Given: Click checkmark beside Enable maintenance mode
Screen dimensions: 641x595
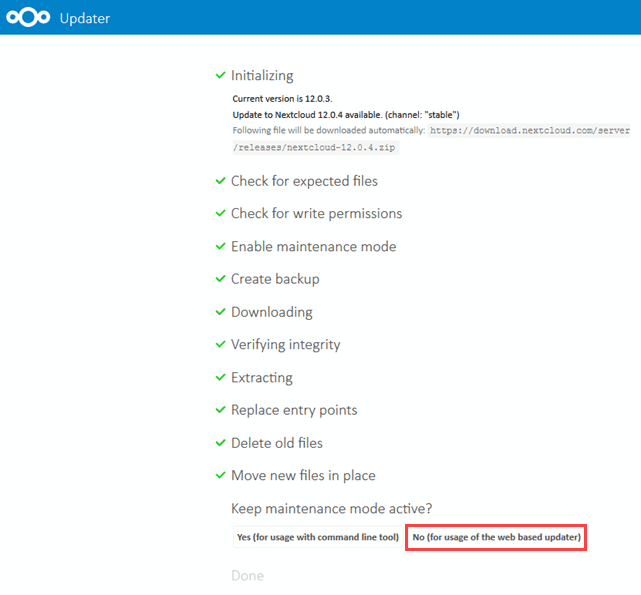Looking at the screenshot, I should coord(220,246).
